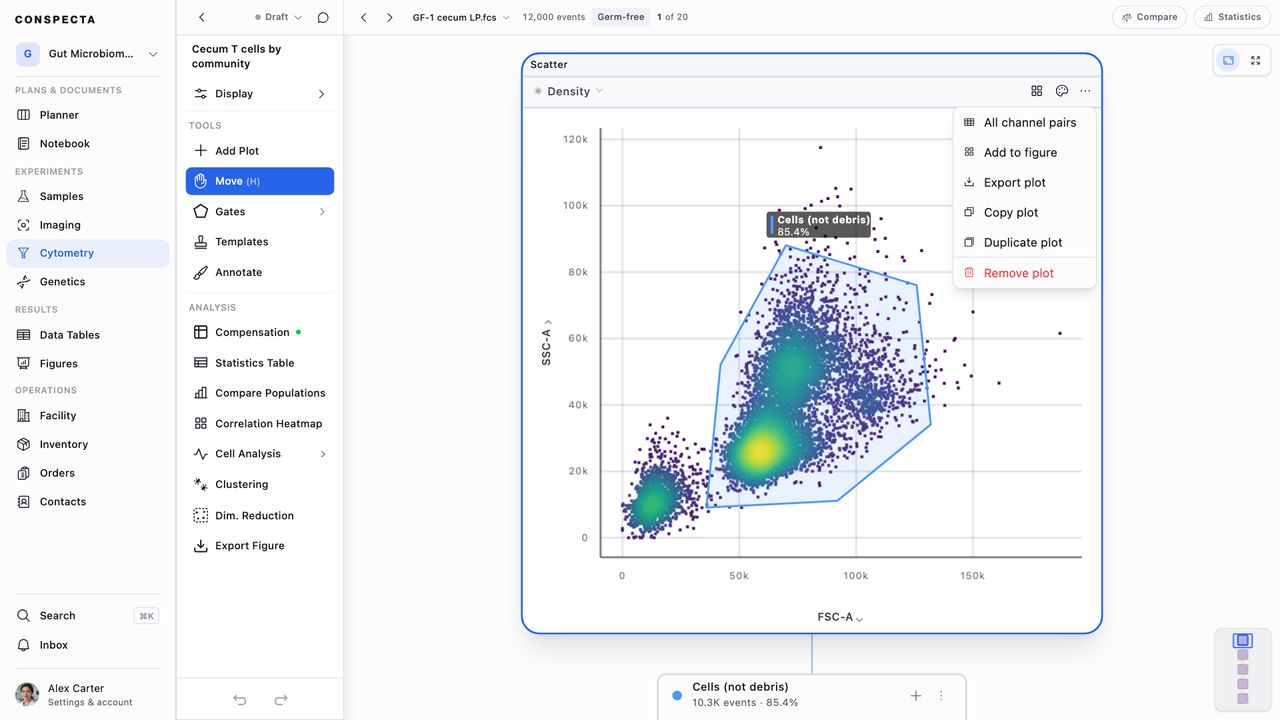Expand the Display settings

[260, 94]
